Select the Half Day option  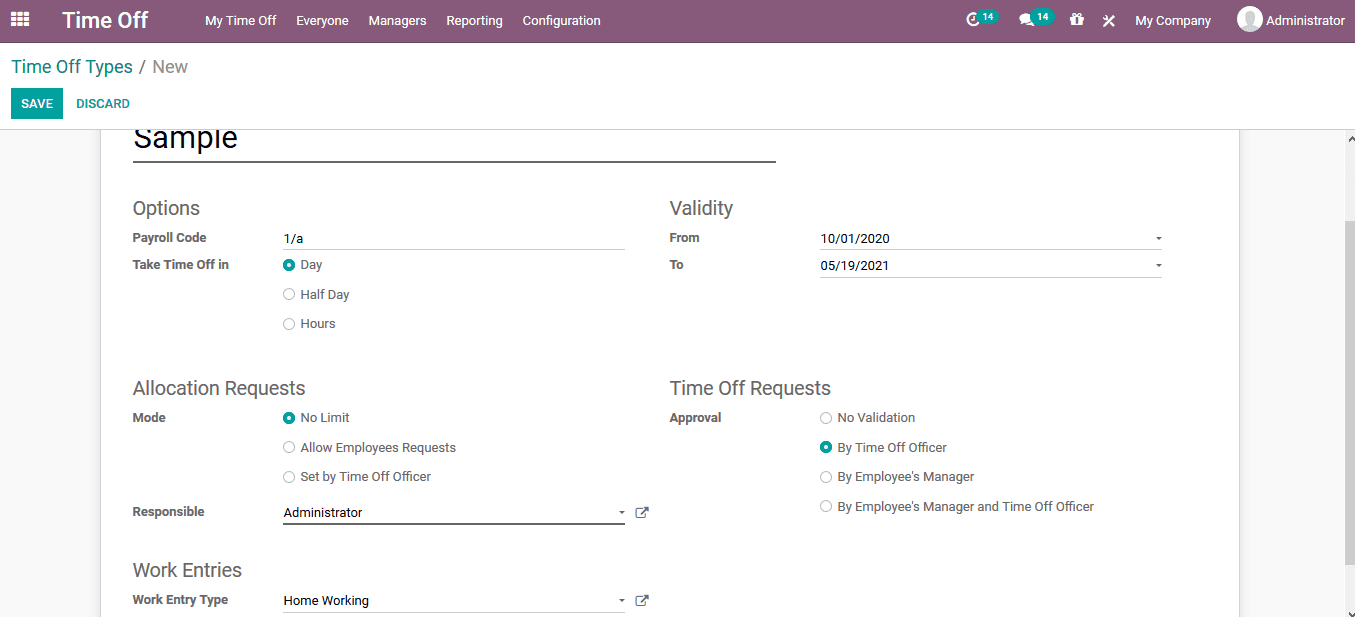point(289,294)
